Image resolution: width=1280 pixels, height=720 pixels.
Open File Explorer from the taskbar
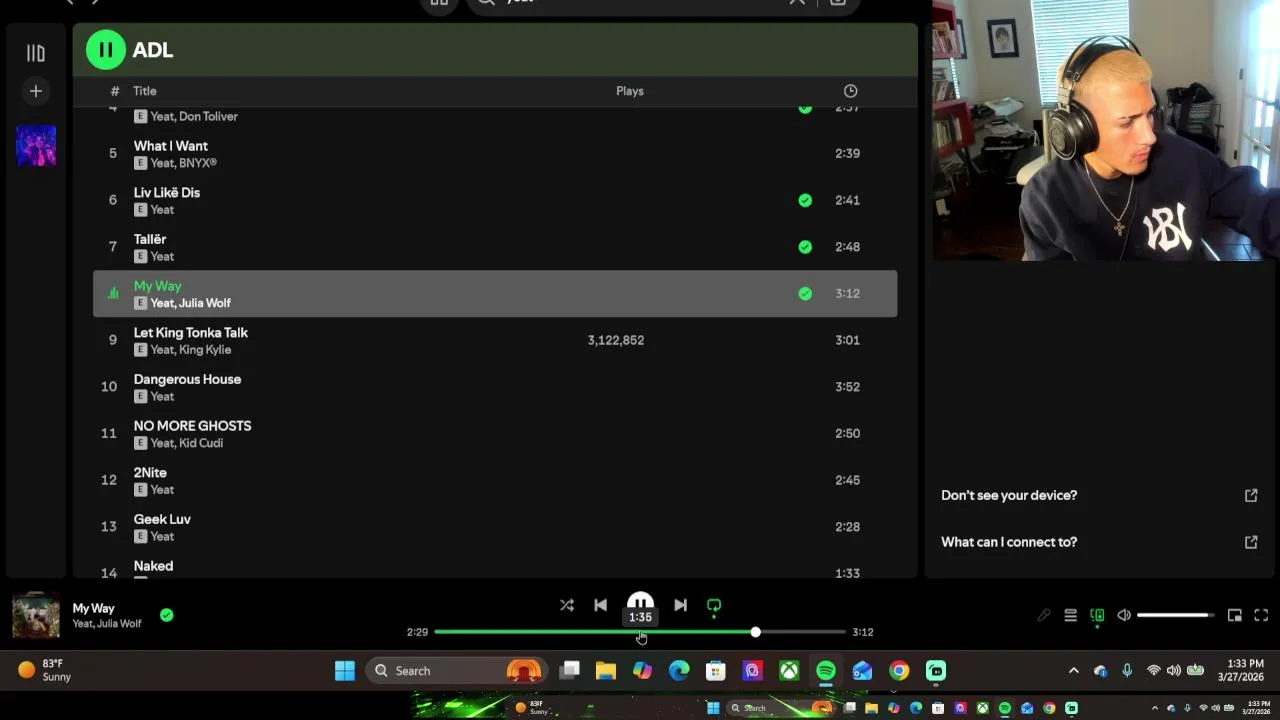tap(606, 671)
